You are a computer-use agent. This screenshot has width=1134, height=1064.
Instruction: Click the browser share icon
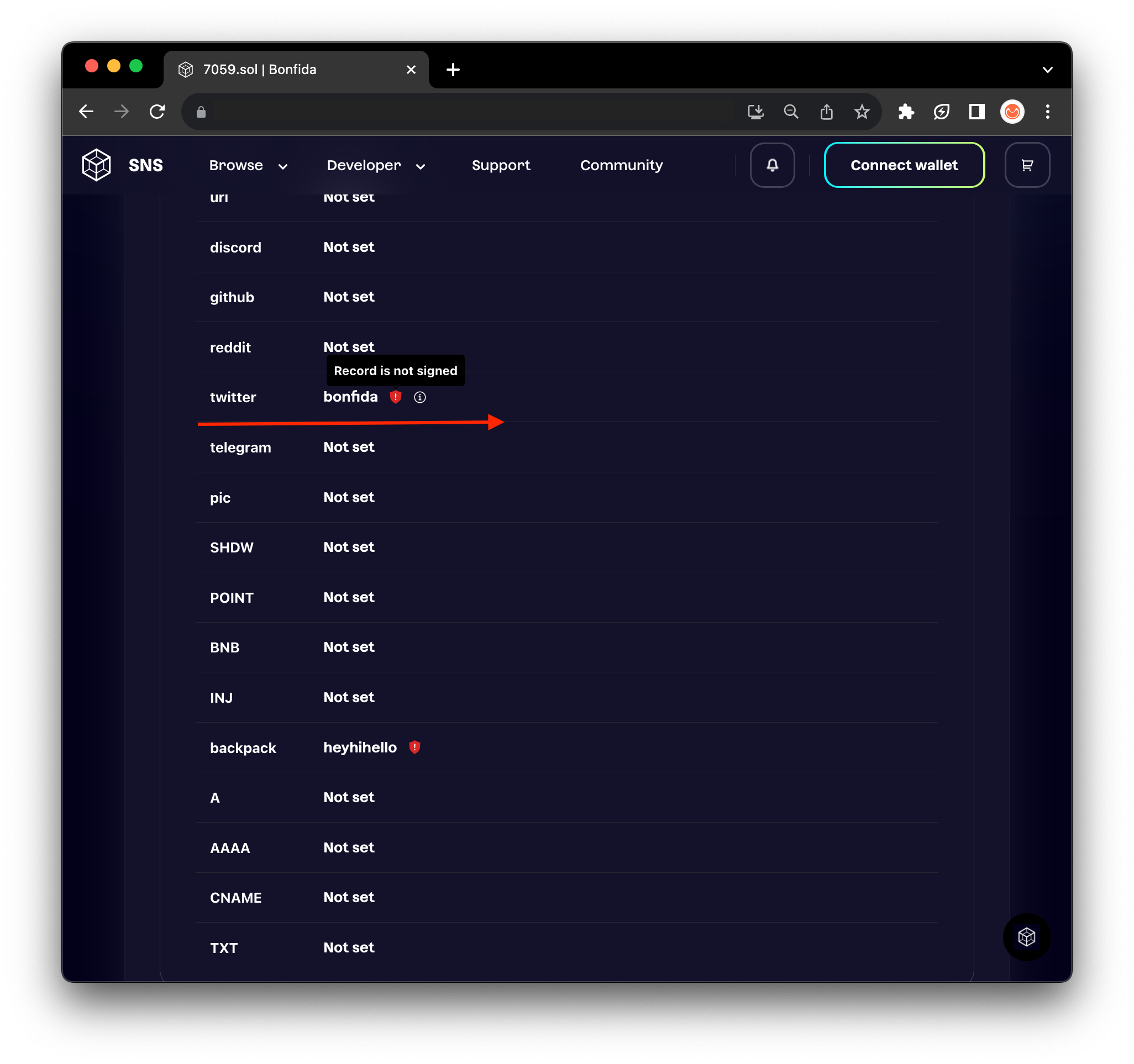pos(826,112)
